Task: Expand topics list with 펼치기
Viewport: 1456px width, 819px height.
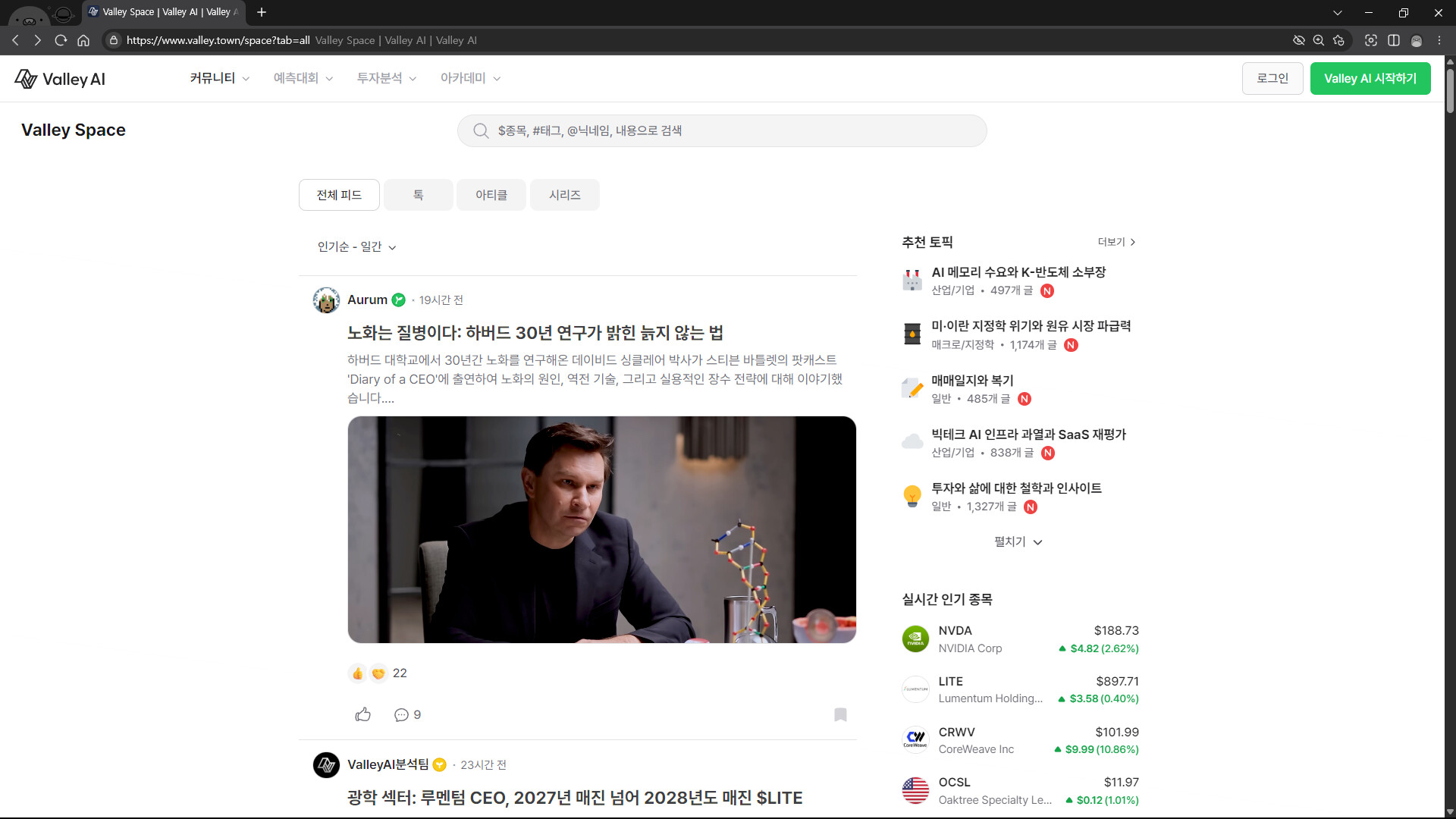Action: tap(1018, 541)
